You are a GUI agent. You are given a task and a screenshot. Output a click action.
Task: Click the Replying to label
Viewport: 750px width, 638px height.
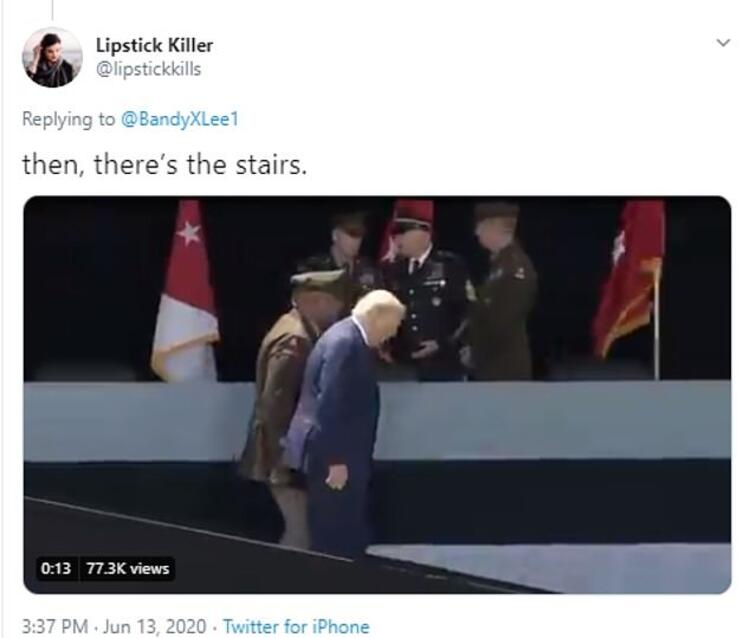point(68,119)
